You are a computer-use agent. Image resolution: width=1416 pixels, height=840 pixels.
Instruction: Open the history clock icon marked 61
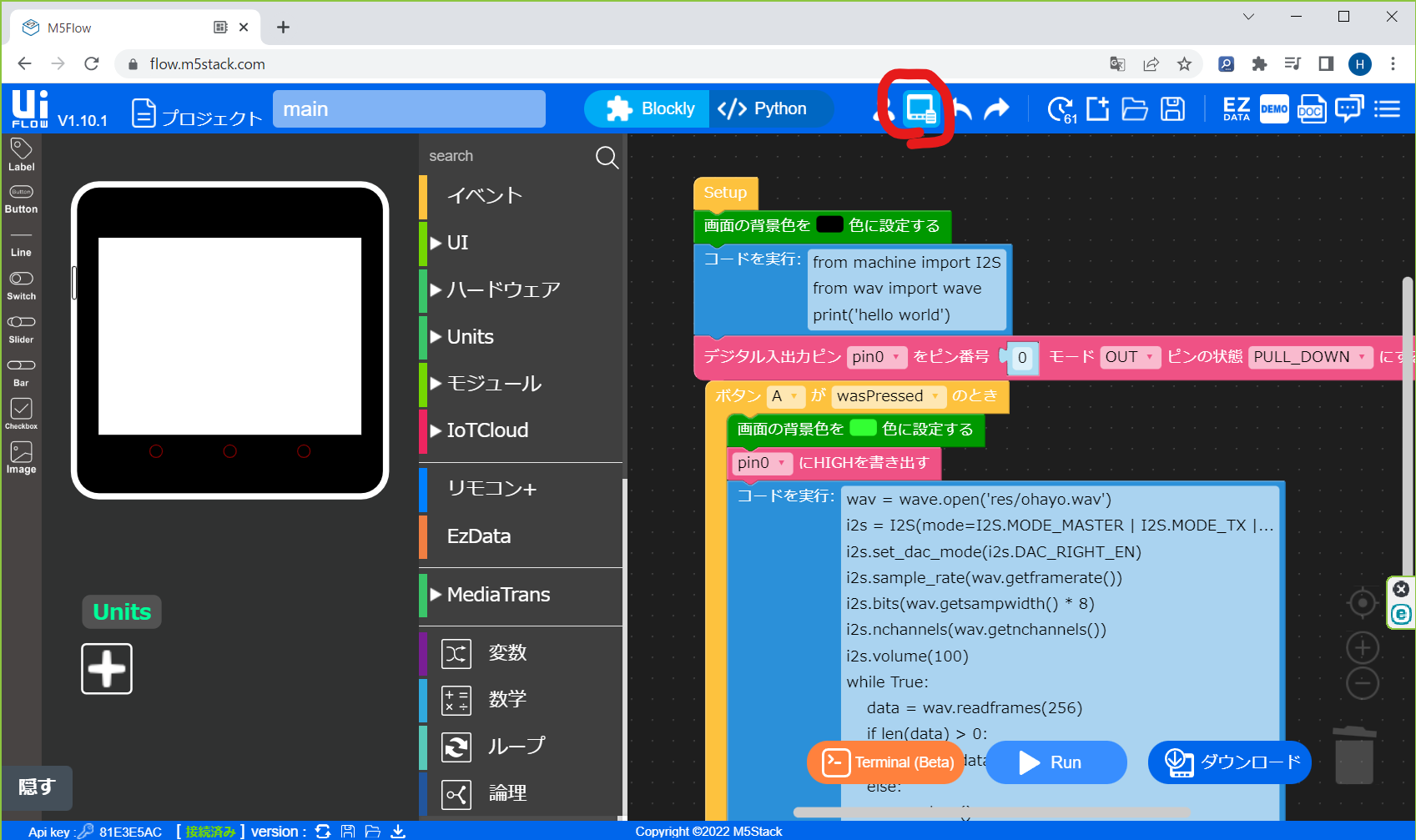1061,109
